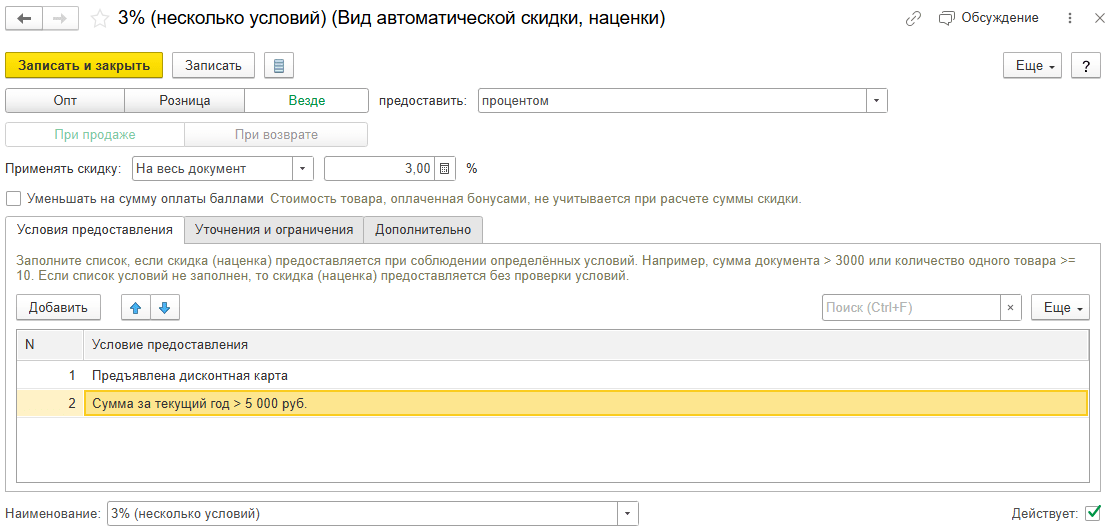
Task: Click the search field 'Поиск (Ctrl+F)'
Action: pyautogui.click(x=910, y=308)
